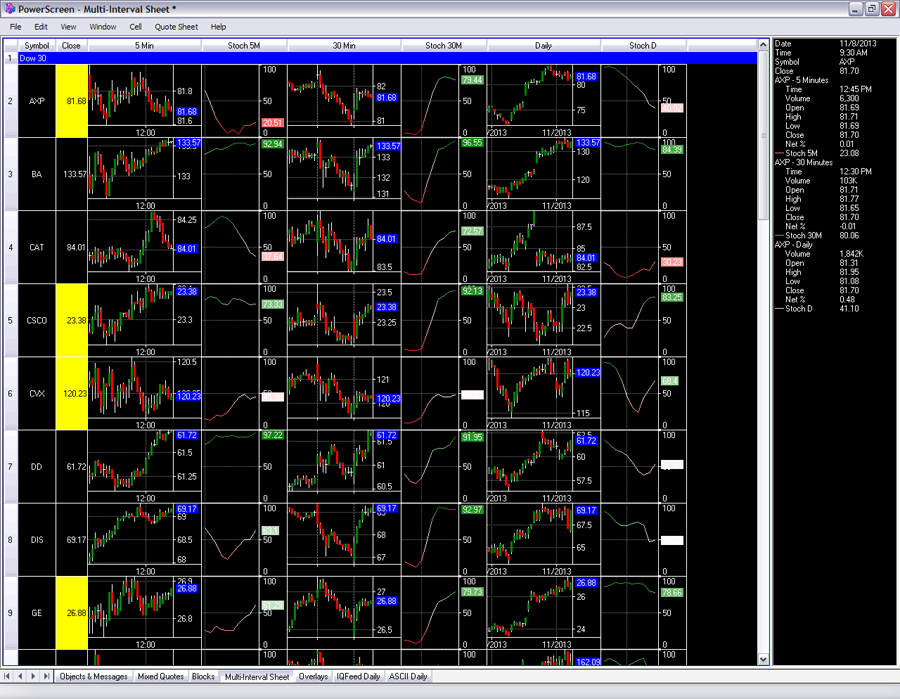
Task: Click the next sheet tab arrow
Action: (33, 676)
